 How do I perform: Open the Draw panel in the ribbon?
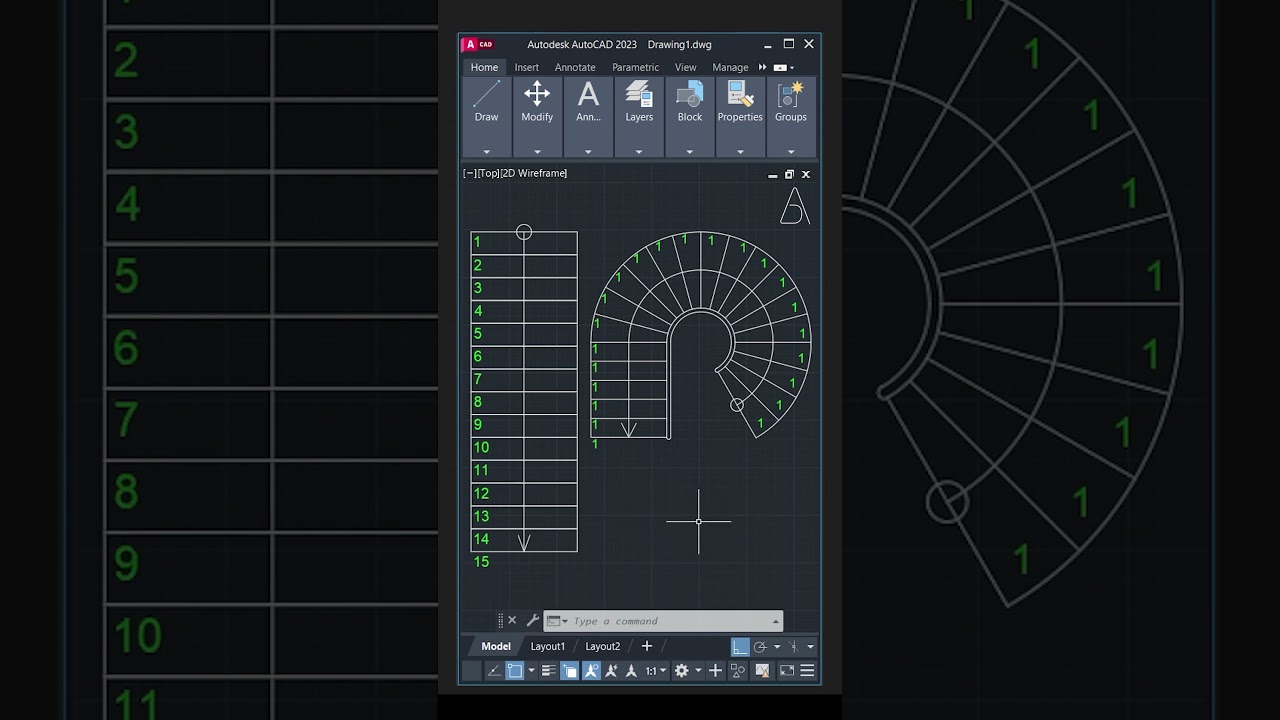click(486, 103)
